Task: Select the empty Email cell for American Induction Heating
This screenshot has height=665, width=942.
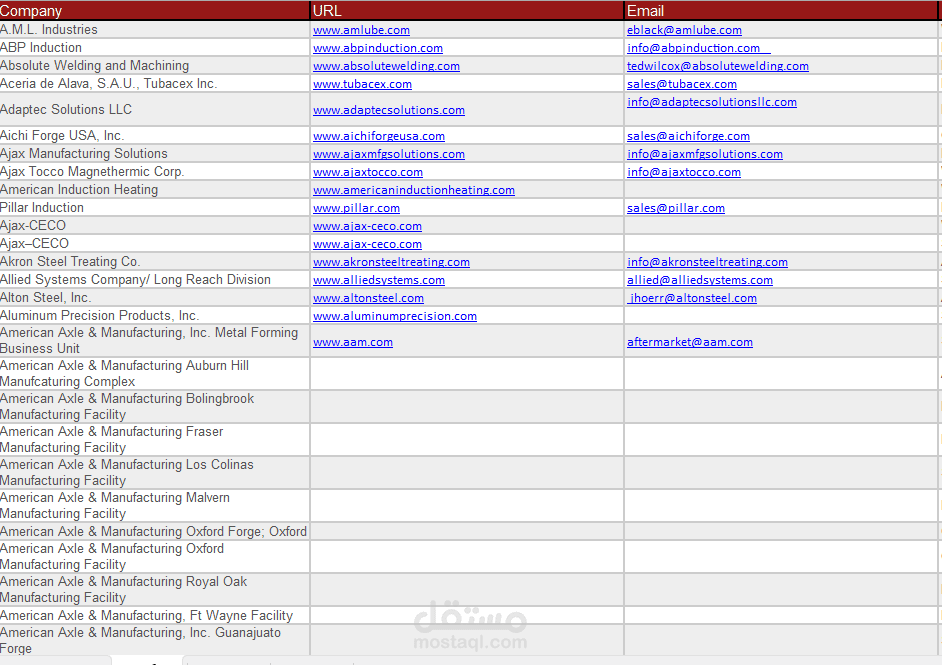Action: coord(781,190)
